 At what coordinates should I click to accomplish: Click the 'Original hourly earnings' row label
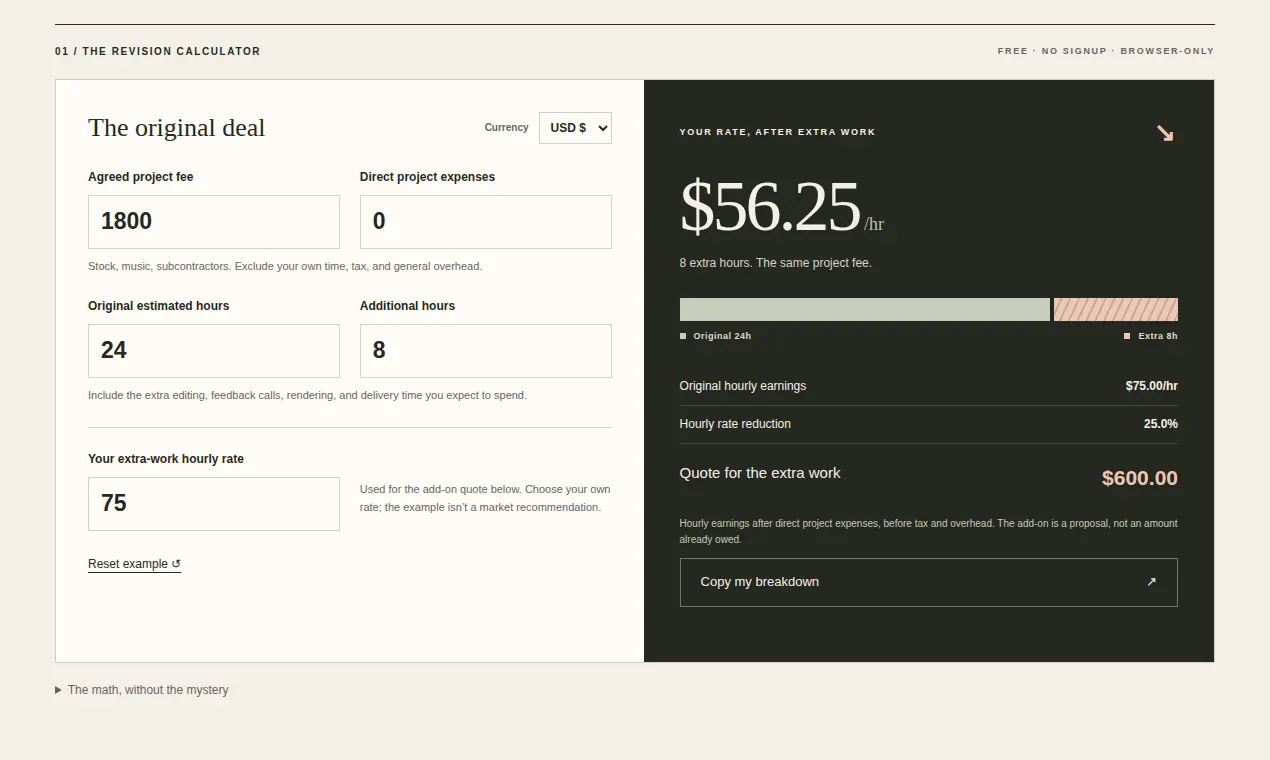pos(743,386)
